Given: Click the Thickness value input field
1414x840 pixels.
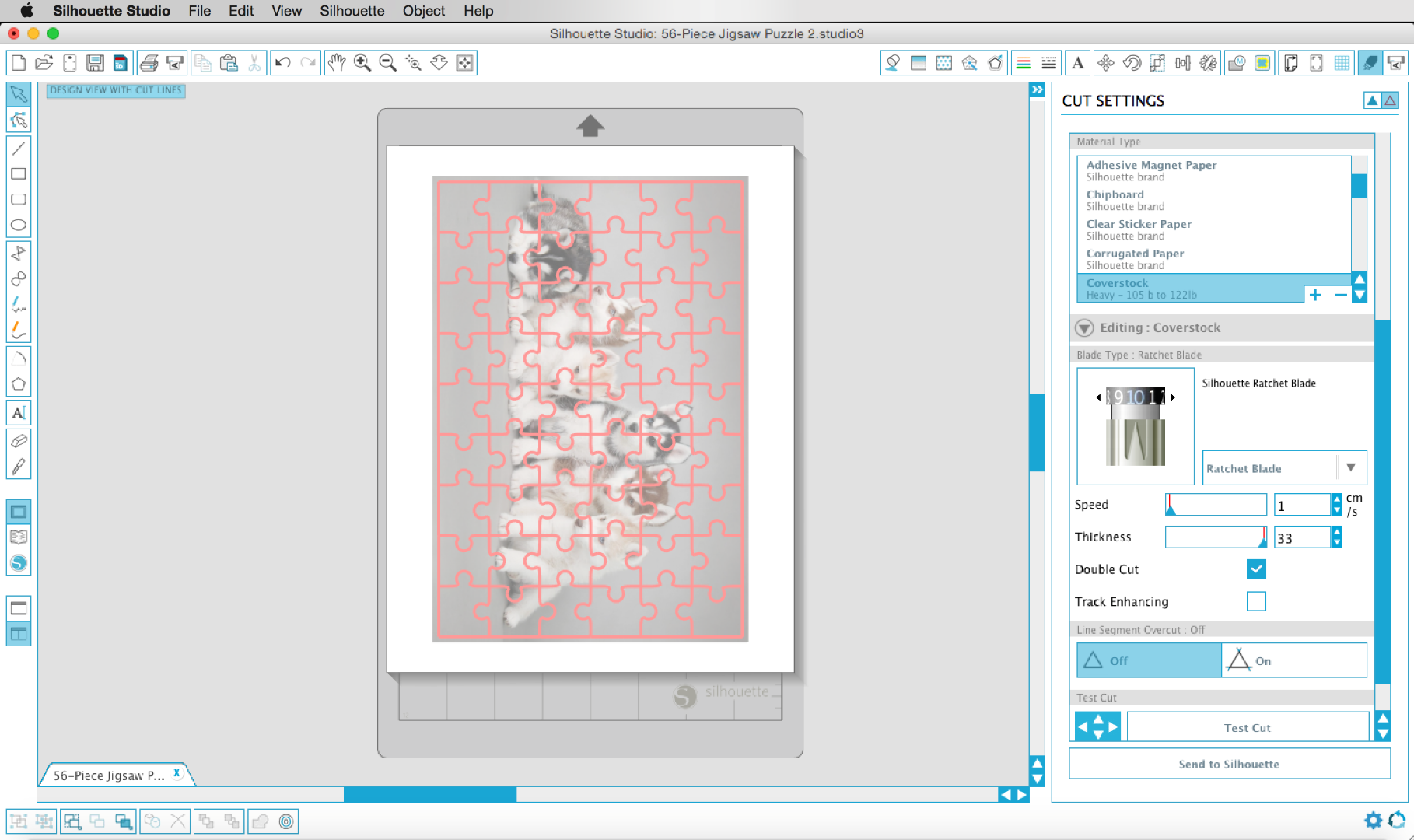Looking at the screenshot, I should pos(1303,537).
